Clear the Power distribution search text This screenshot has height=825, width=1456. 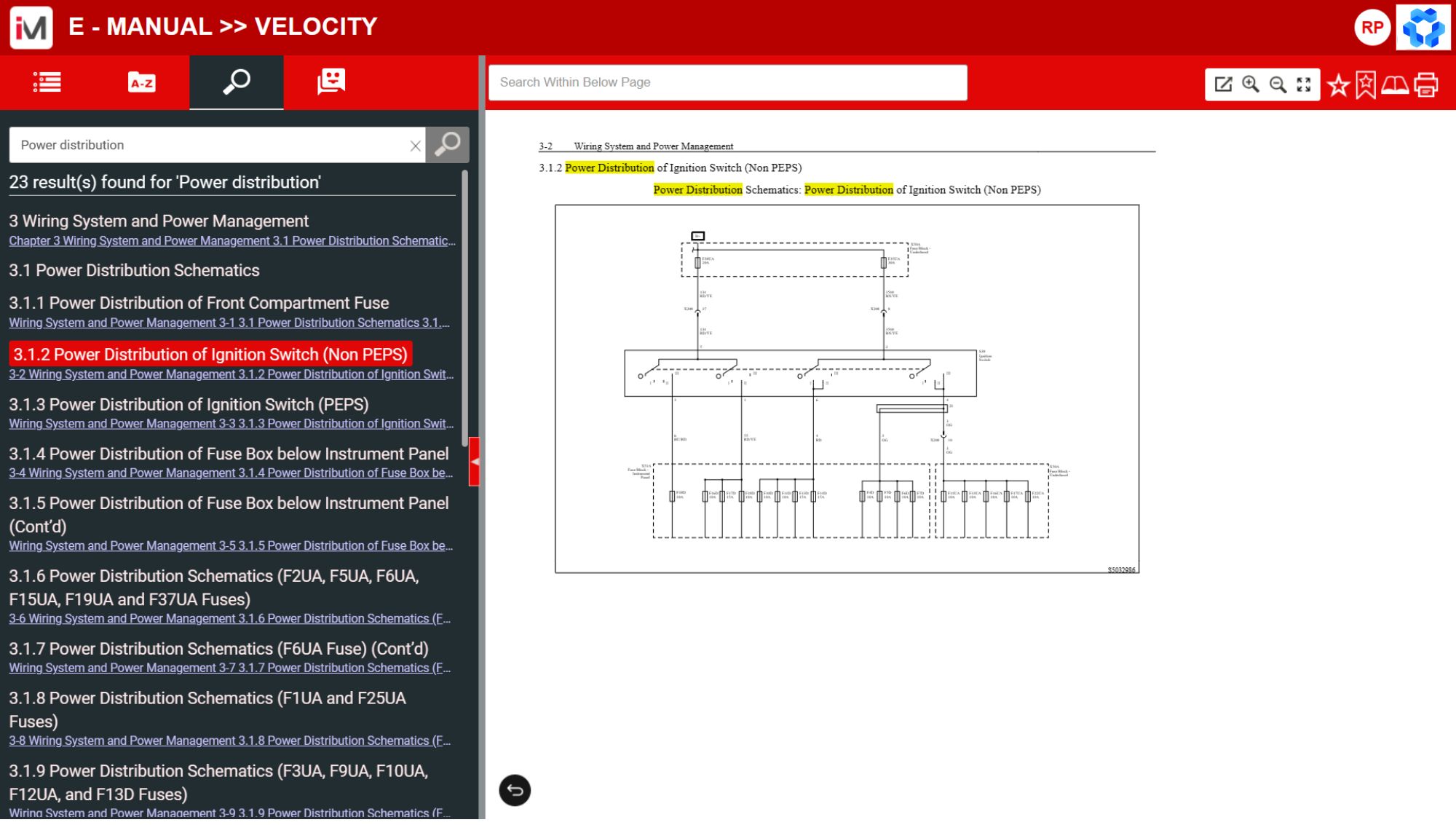point(415,146)
